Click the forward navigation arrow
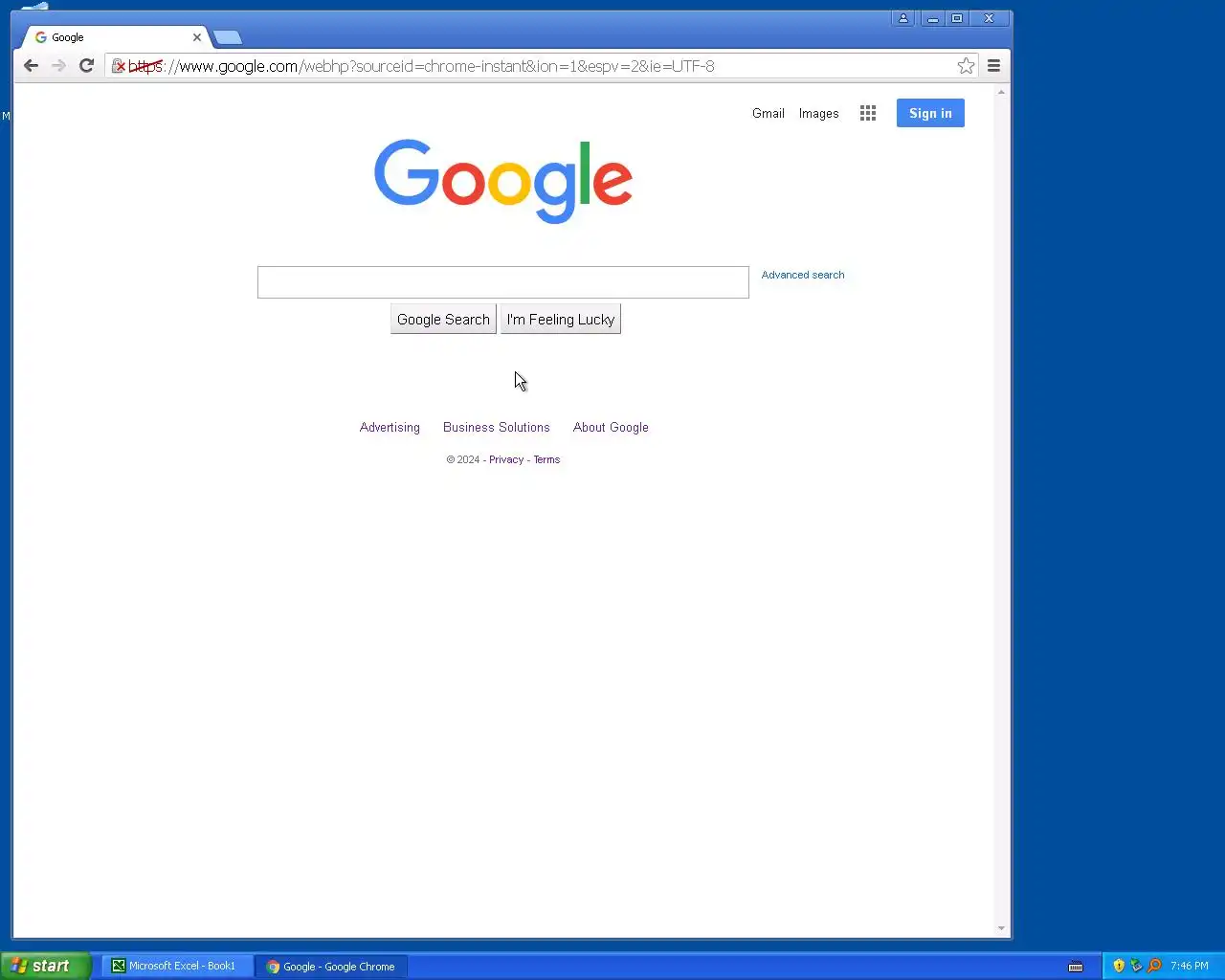The image size is (1225, 980). coord(58,66)
